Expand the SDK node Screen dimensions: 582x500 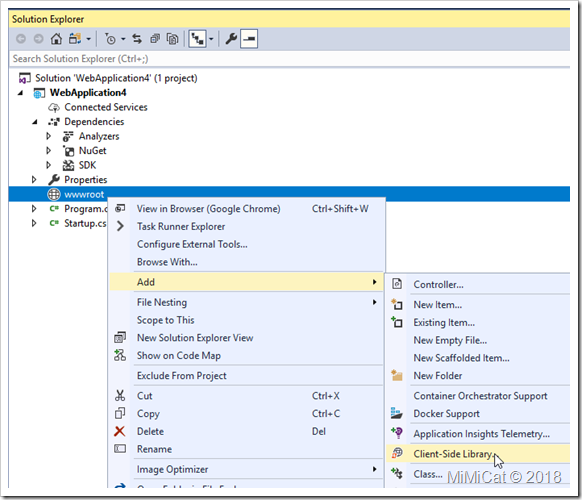point(49,165)
